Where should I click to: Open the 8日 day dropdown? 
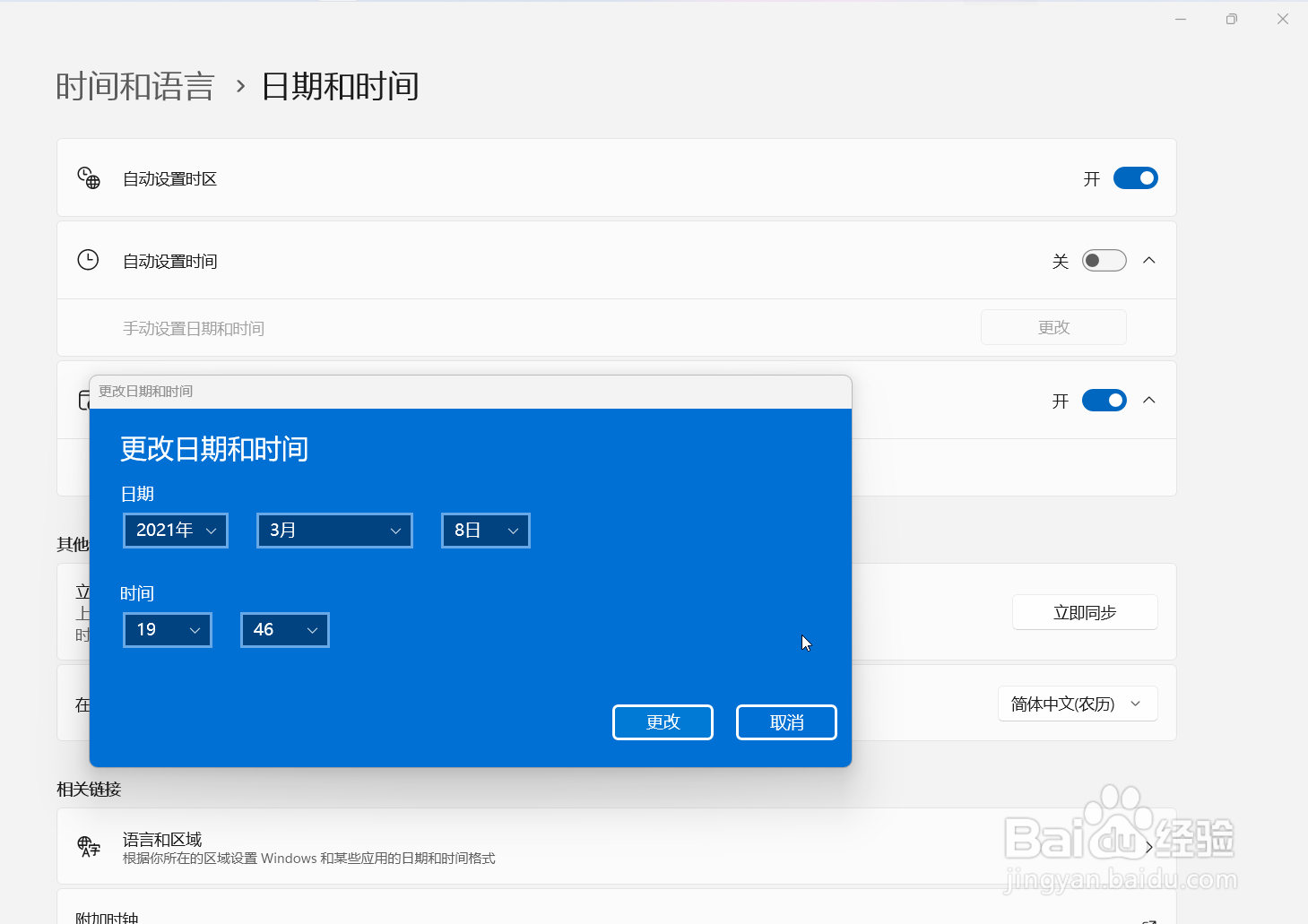485,530
